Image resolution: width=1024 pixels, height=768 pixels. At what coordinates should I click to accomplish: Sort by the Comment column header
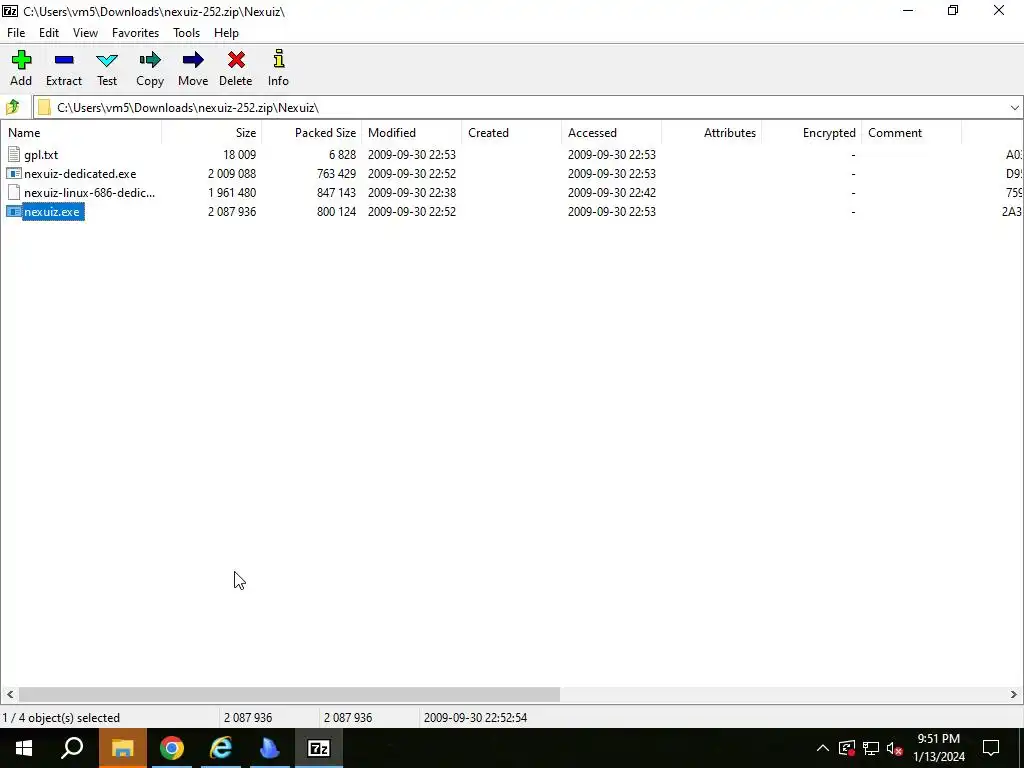pyautogui.click(x=911, y=133)
